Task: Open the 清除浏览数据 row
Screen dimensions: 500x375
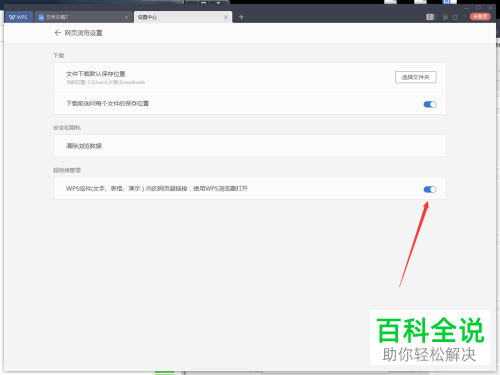Action: pyautogui.click(x=250, y=146)
